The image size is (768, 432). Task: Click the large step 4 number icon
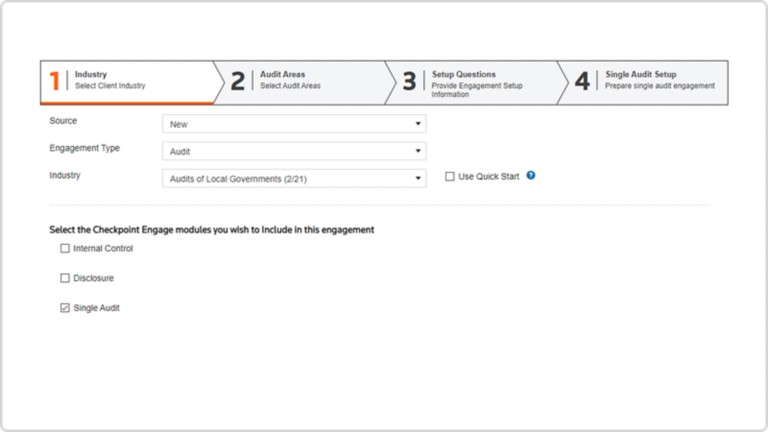tap(582, 81)
